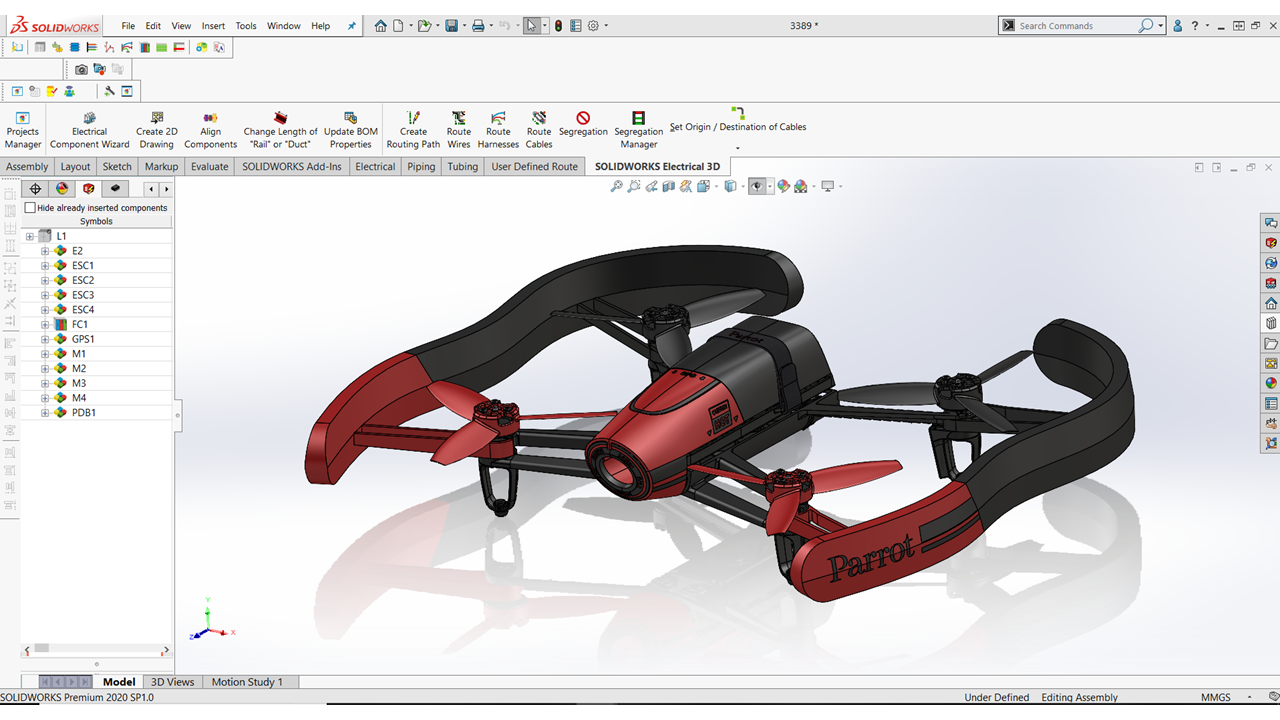Switch to the 3D Views bottom tab
Viewport: 1280px width, 720px height.
(x=173, y=682)
